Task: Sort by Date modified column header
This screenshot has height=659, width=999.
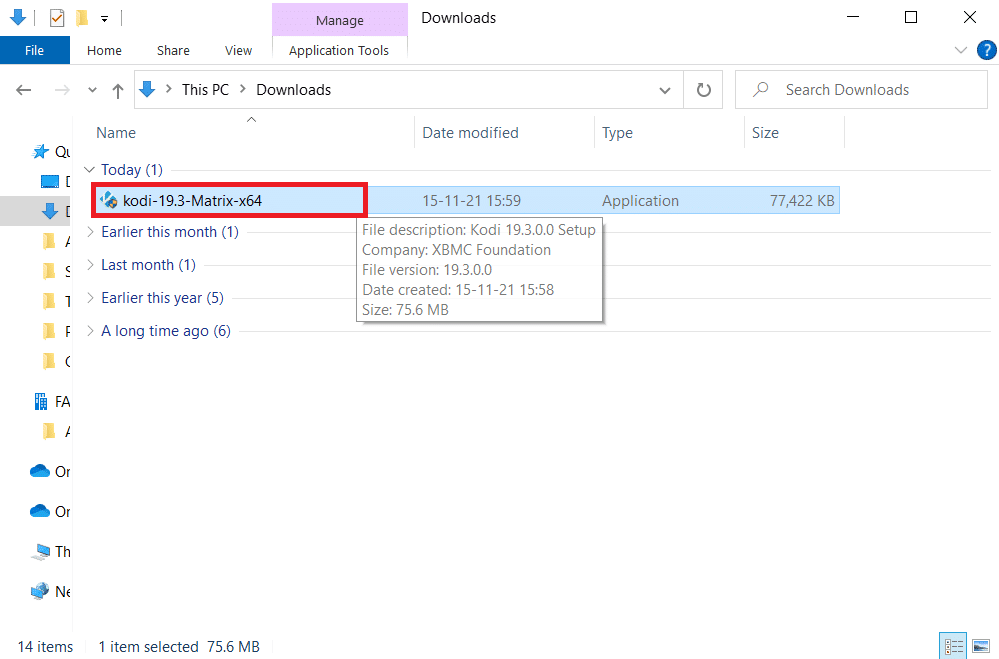Action: [x=470, y=133]
